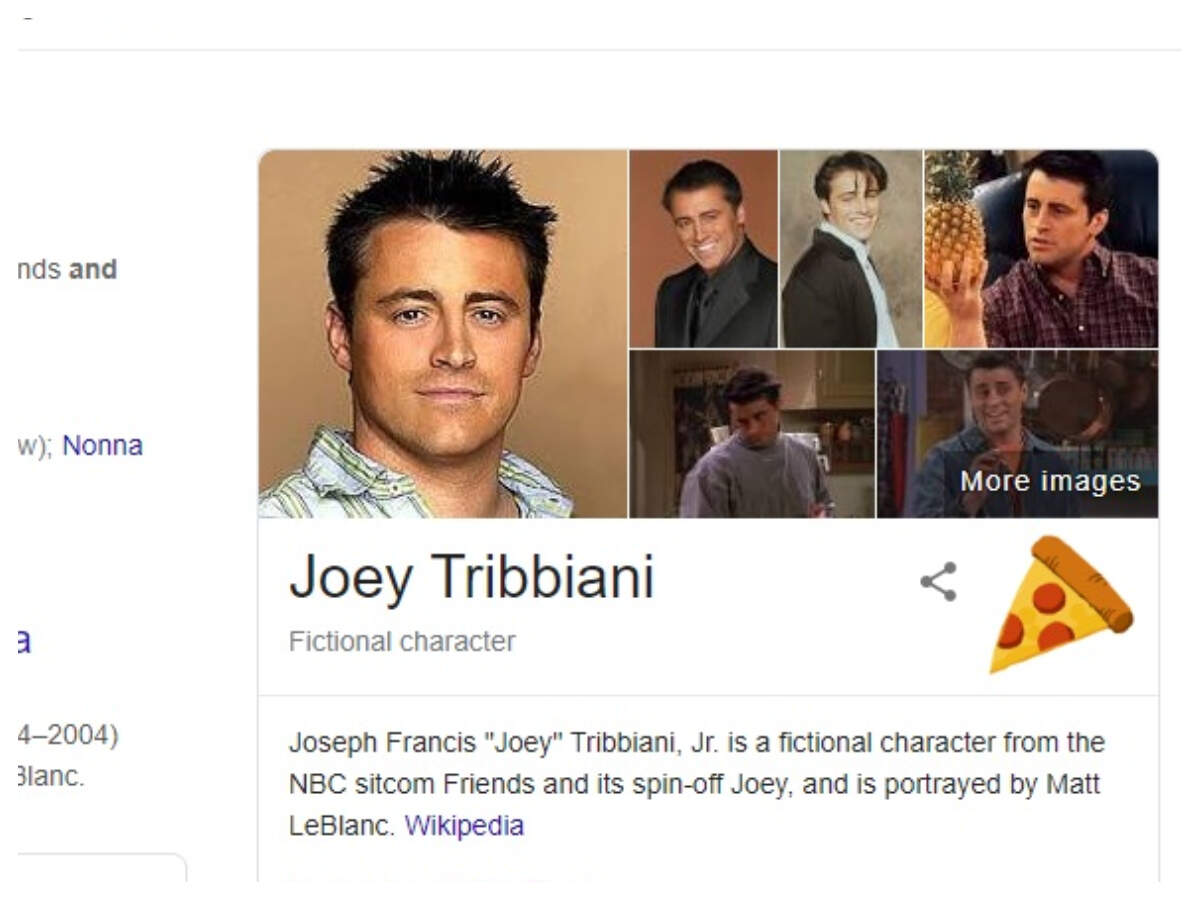Open the Wikipedia link

click(464, 826)
